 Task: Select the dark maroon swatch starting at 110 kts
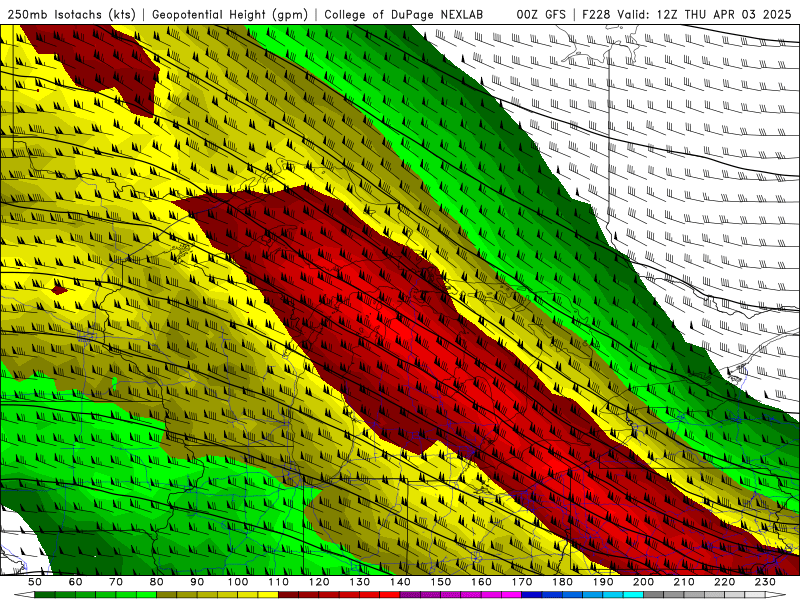click(x=288, y=595)
